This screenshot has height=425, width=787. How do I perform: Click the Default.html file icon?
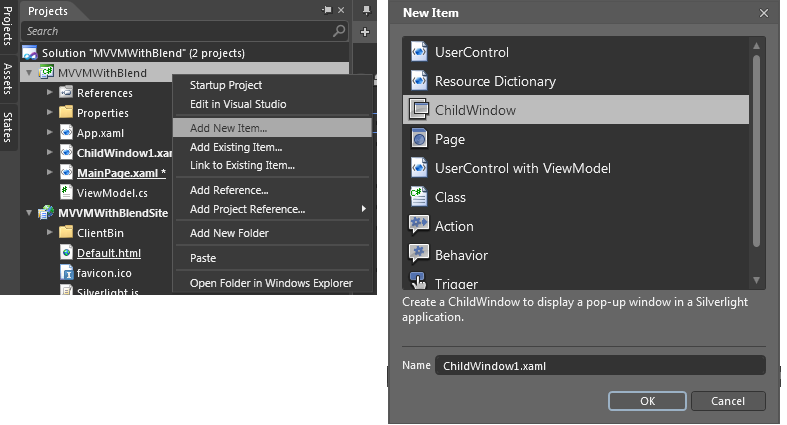click(66, 252)
